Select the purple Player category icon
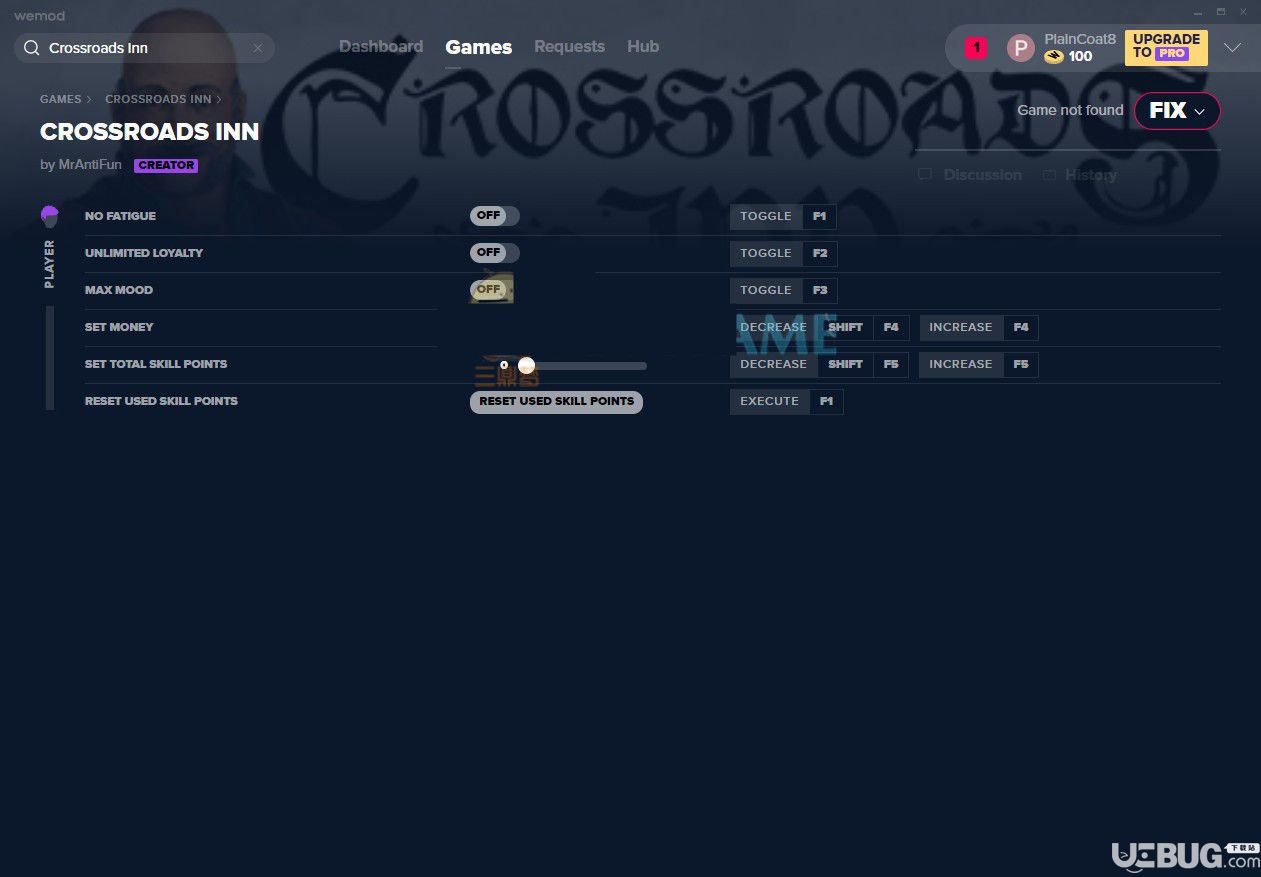 pyautogui.click(x=49, y=216)
